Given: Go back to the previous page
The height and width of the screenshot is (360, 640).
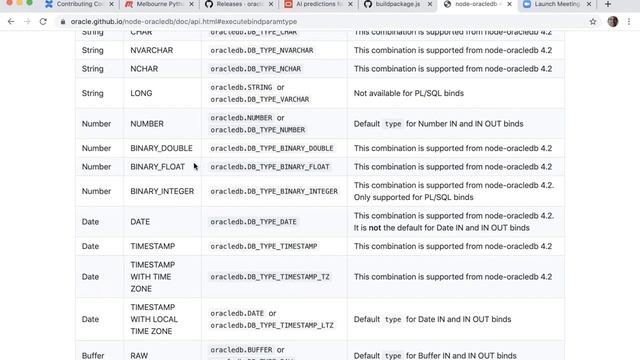Looking at the screenshot, I should [11, 21].
